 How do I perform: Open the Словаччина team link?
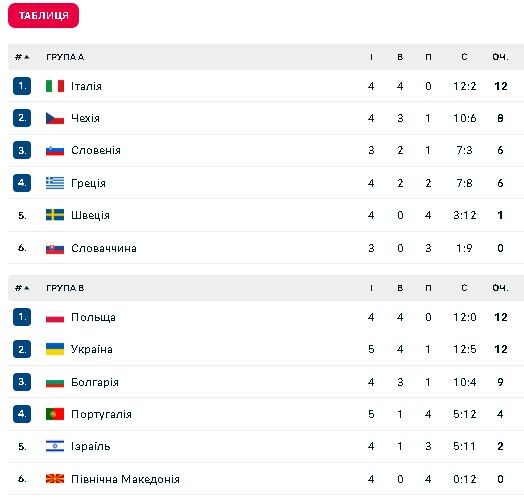tap(104, 248)
